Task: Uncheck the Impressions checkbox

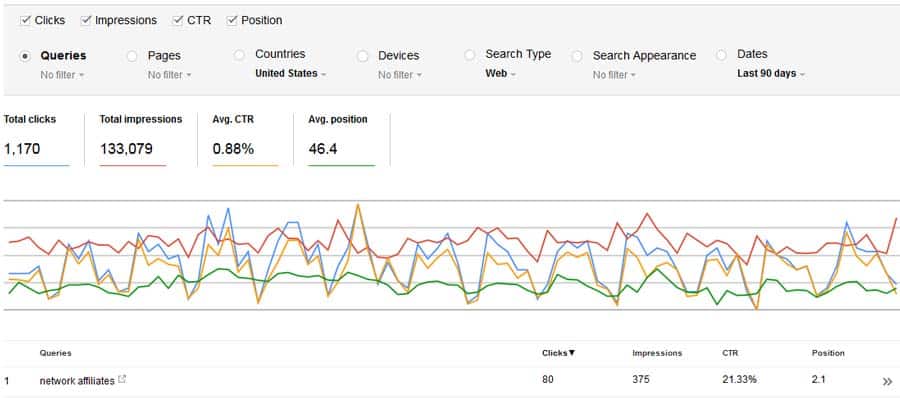Action: pos(86,21)
